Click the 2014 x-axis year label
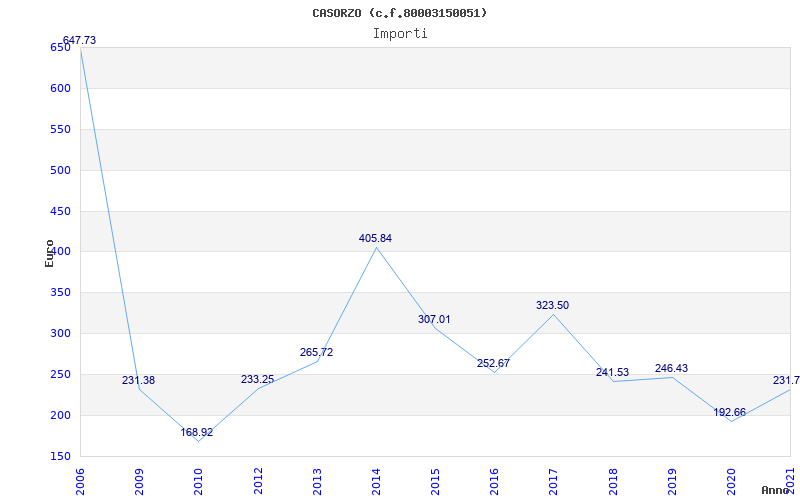Viewport: 800px width, 500px height. 376,481
